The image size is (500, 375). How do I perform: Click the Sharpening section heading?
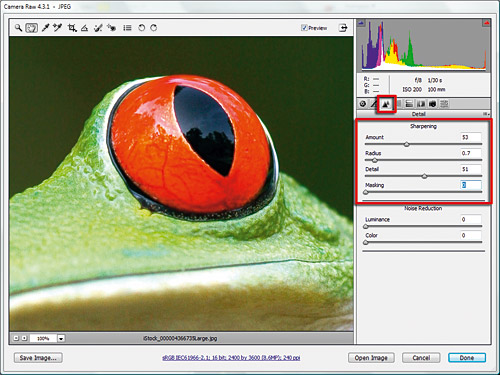(x=423, y=126)
